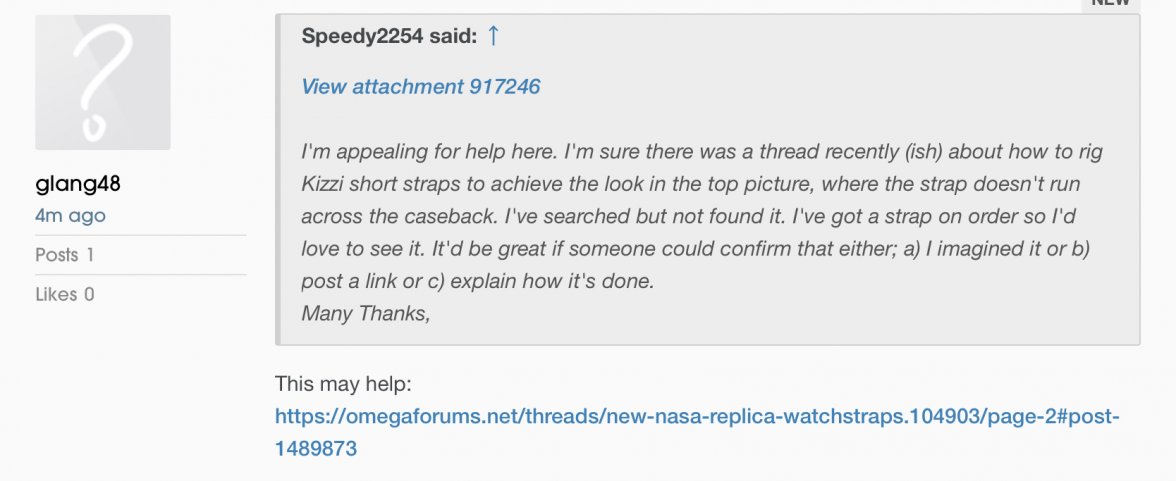Click the likes count number 0
This screenshot has width=1176, height=481.
pos(90,294)
